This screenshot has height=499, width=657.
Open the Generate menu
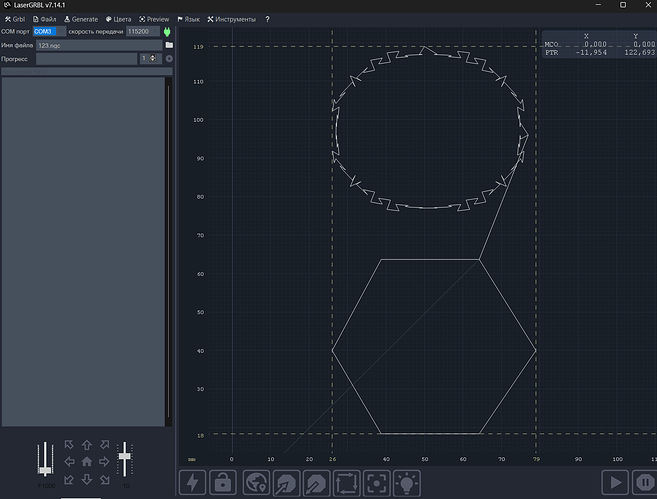click(x=81, y=19)
